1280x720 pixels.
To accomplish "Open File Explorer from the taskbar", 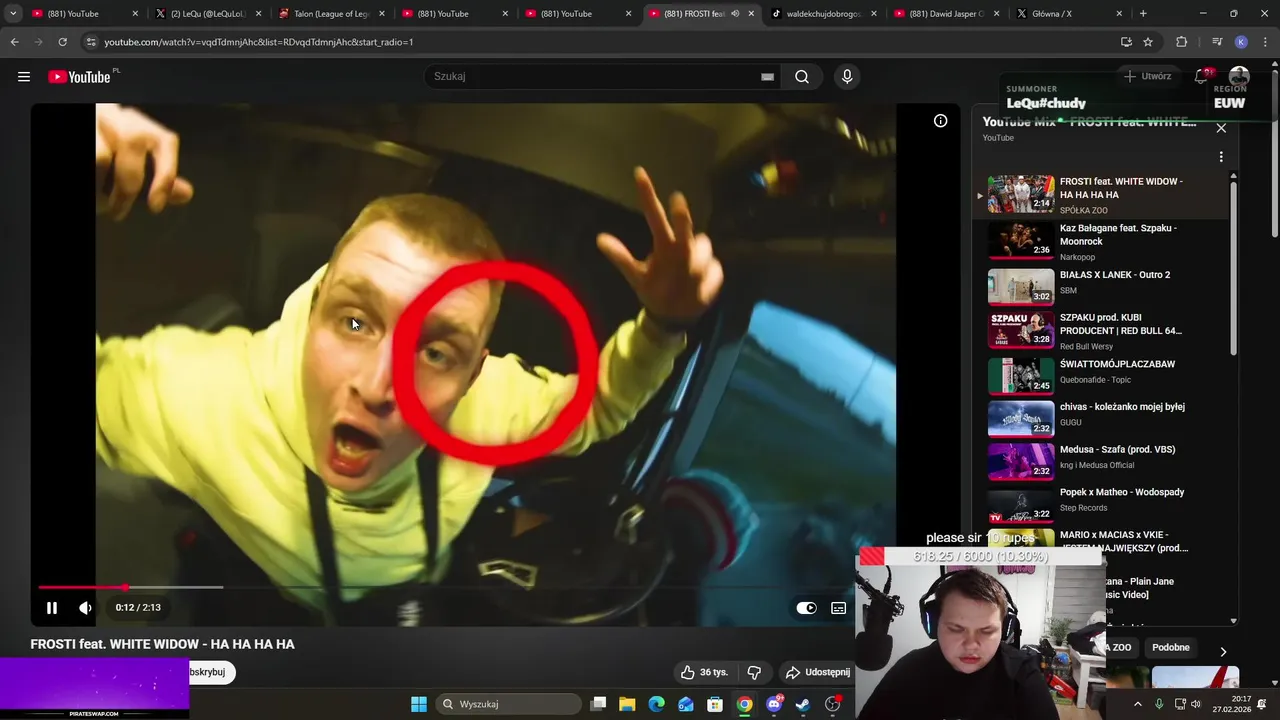I will pyautogui.click(x=627, y=704).
